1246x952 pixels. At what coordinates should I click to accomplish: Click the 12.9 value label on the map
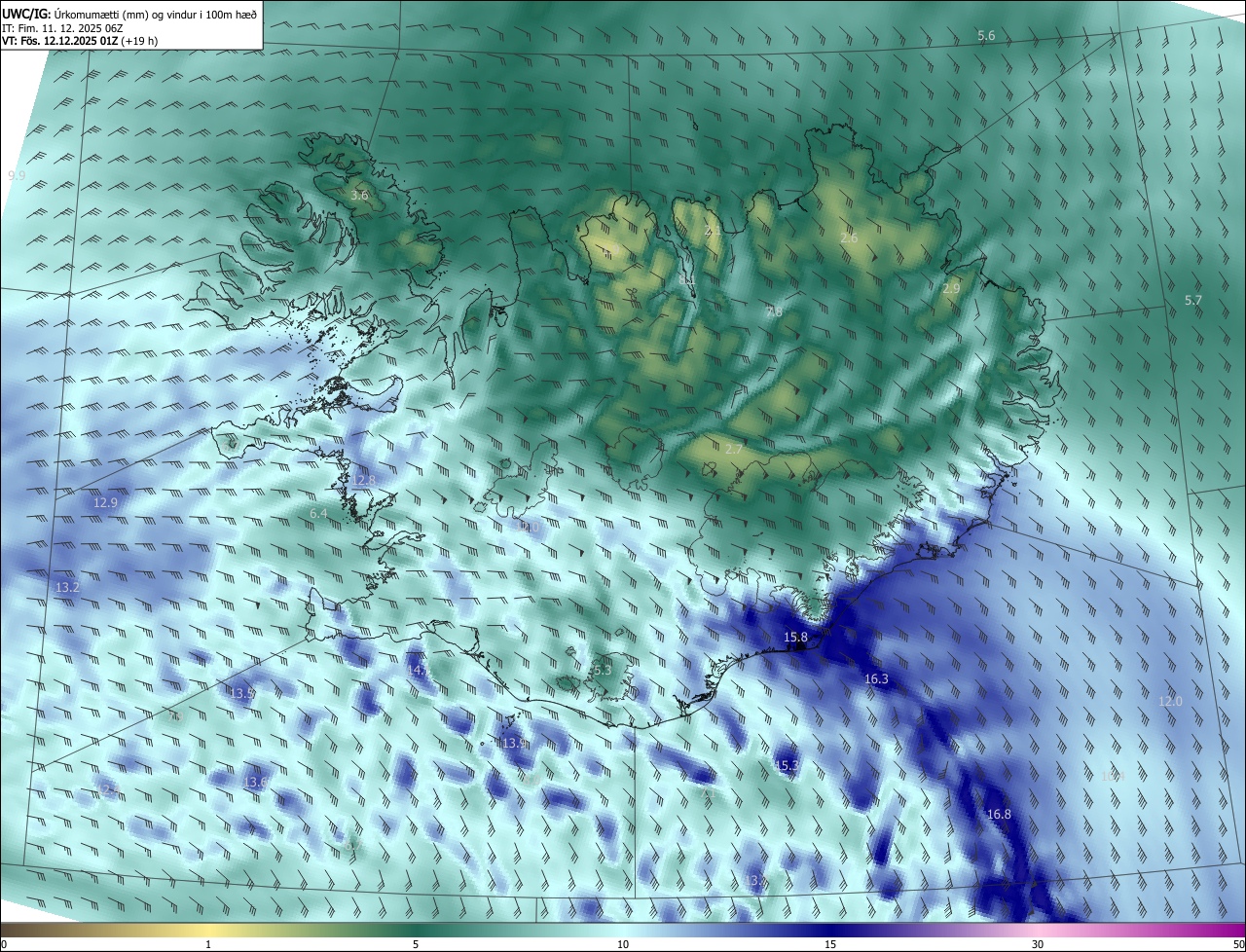(x=105, y=503)
